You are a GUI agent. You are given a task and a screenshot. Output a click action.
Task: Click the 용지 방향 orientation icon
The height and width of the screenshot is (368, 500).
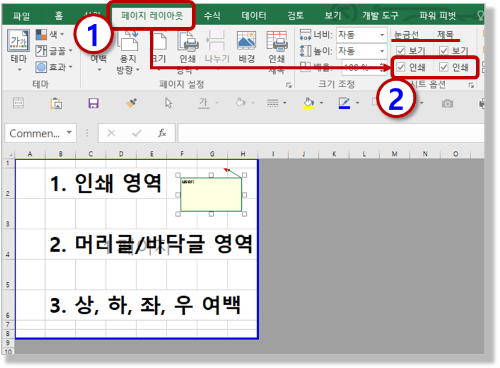(128, 40)
